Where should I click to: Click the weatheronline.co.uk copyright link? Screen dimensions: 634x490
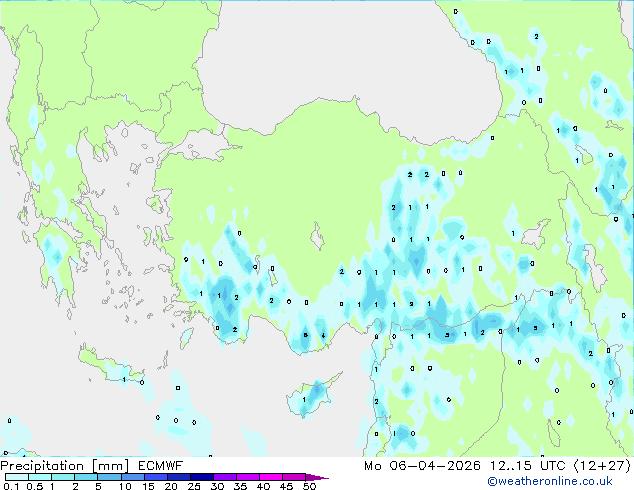point(564,482)
